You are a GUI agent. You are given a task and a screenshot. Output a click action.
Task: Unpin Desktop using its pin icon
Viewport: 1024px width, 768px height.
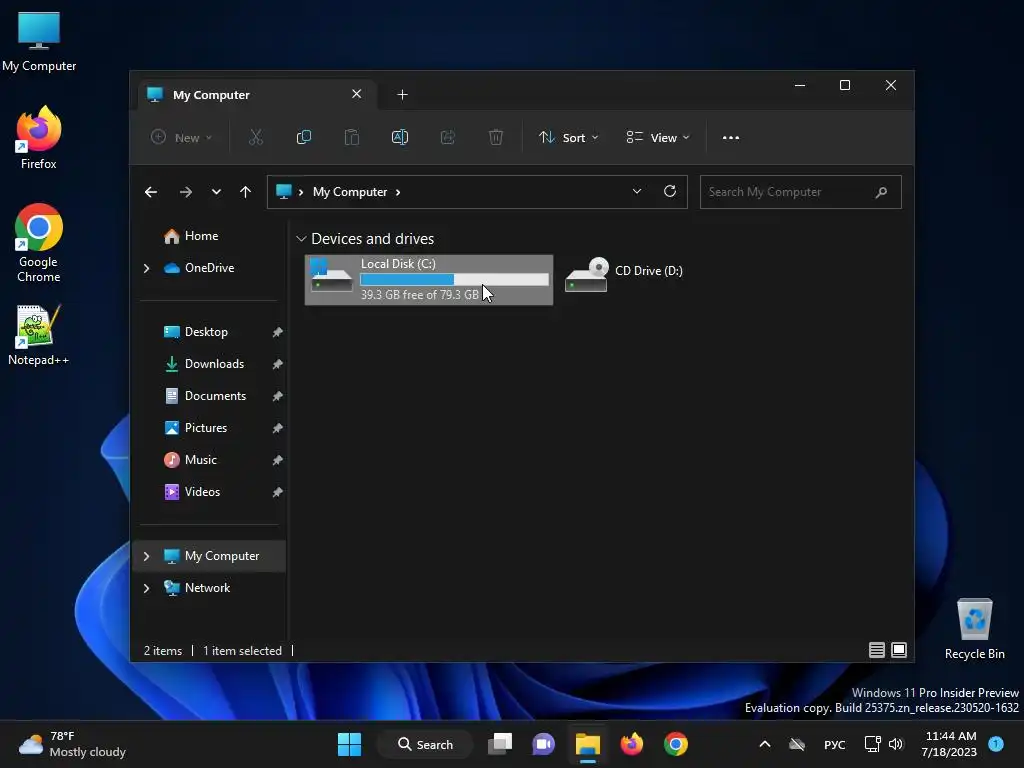coord(278,332)
